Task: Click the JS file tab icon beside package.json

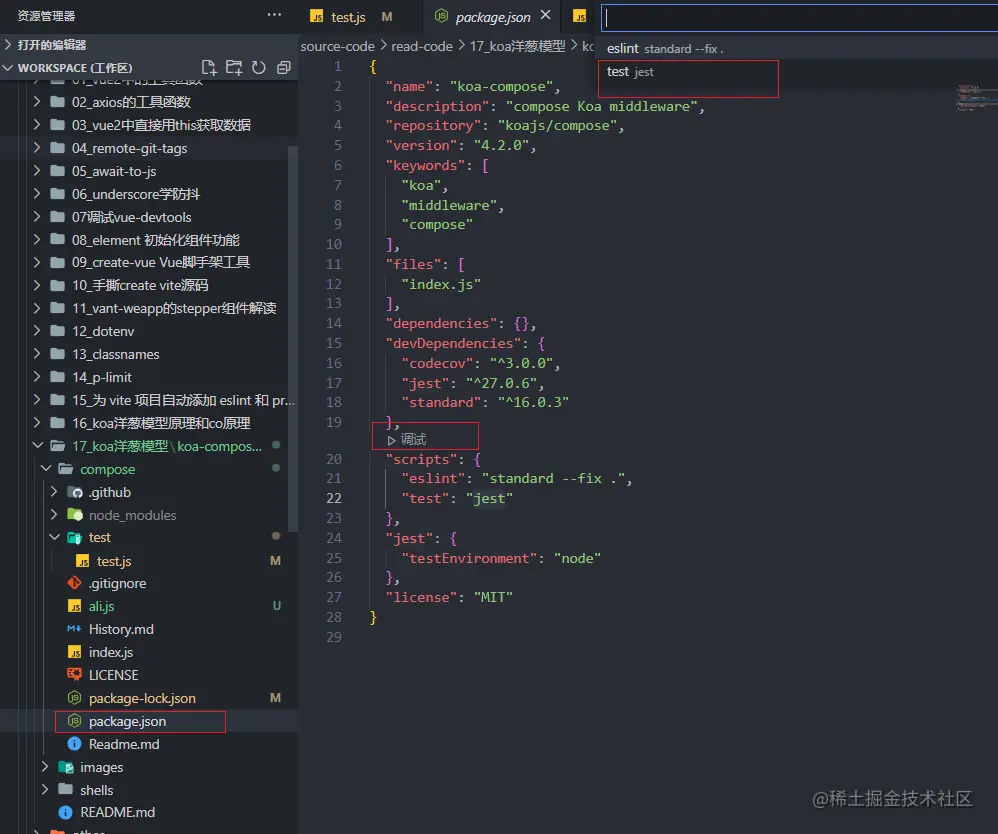Action: [579, 17]
